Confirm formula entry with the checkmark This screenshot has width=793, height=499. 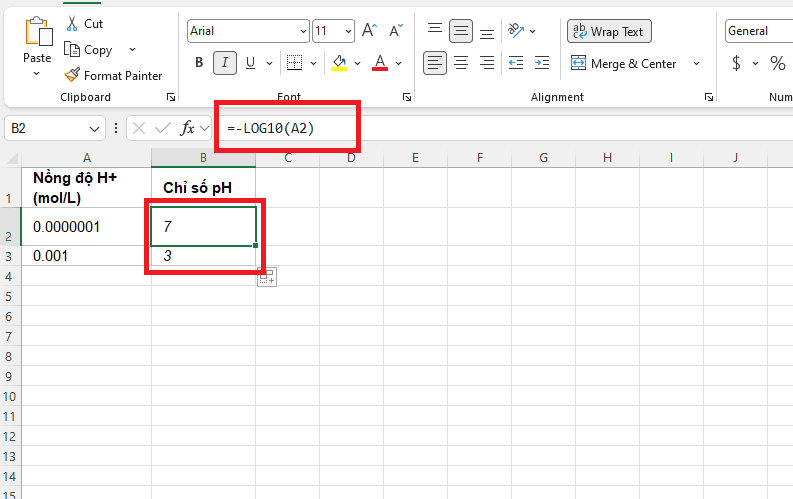[163, 128]
